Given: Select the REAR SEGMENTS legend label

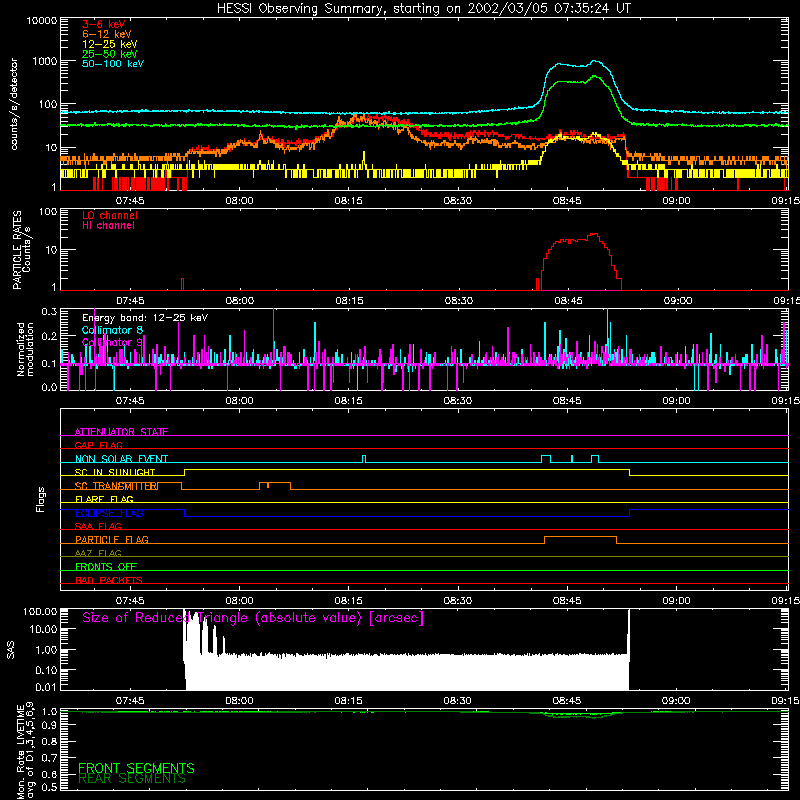Looking at the screenshot, I should (x=132, y=779).
